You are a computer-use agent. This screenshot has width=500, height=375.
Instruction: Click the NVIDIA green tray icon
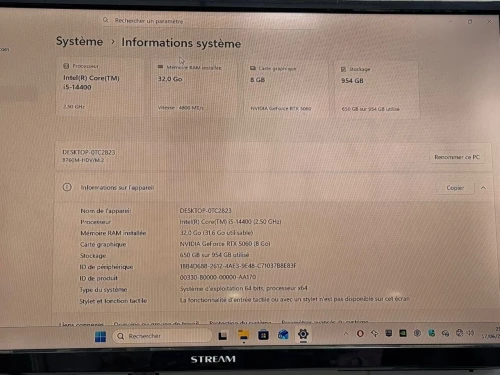coord(403,333)
